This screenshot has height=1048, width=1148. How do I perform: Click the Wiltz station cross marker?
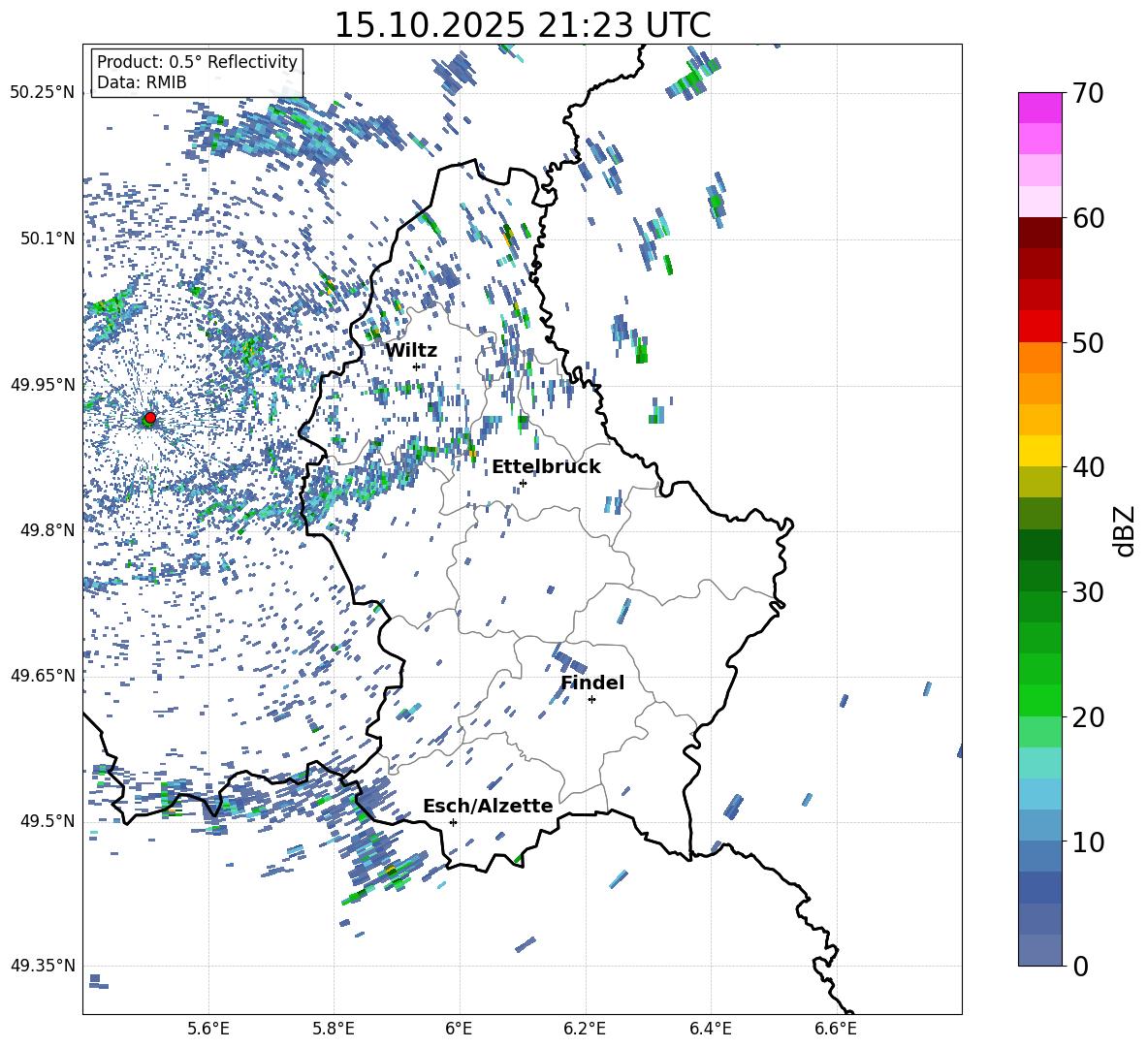tap(416, 366)
